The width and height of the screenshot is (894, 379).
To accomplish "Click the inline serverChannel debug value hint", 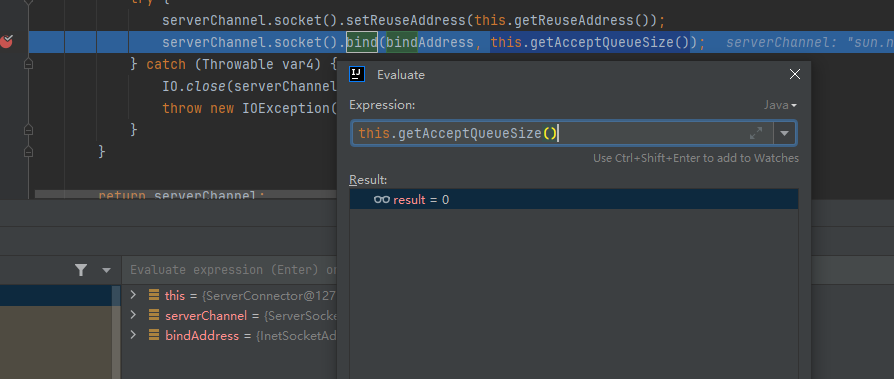I will [810, 42].
